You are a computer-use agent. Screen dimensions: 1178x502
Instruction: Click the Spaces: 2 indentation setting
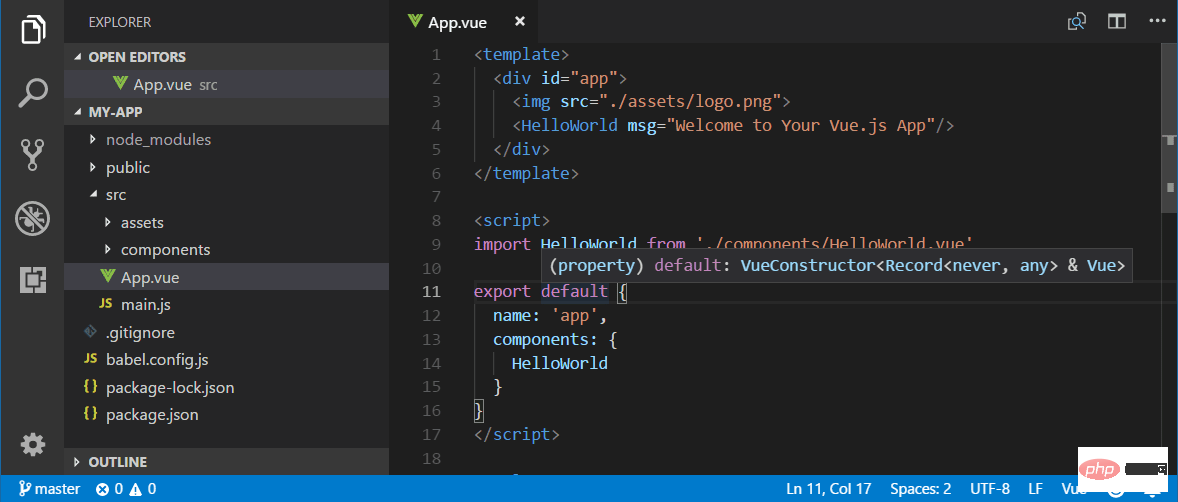pos(920,489)
